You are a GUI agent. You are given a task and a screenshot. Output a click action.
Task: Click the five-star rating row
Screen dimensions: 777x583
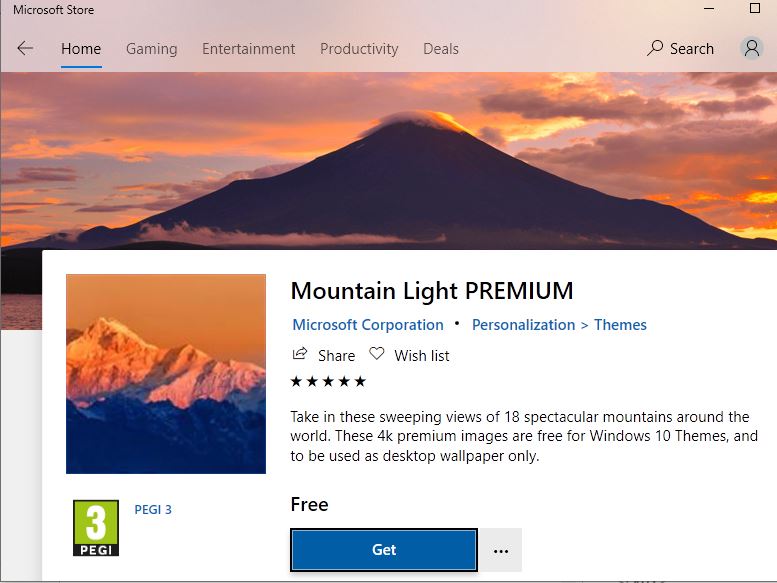[x=328, y=381]
